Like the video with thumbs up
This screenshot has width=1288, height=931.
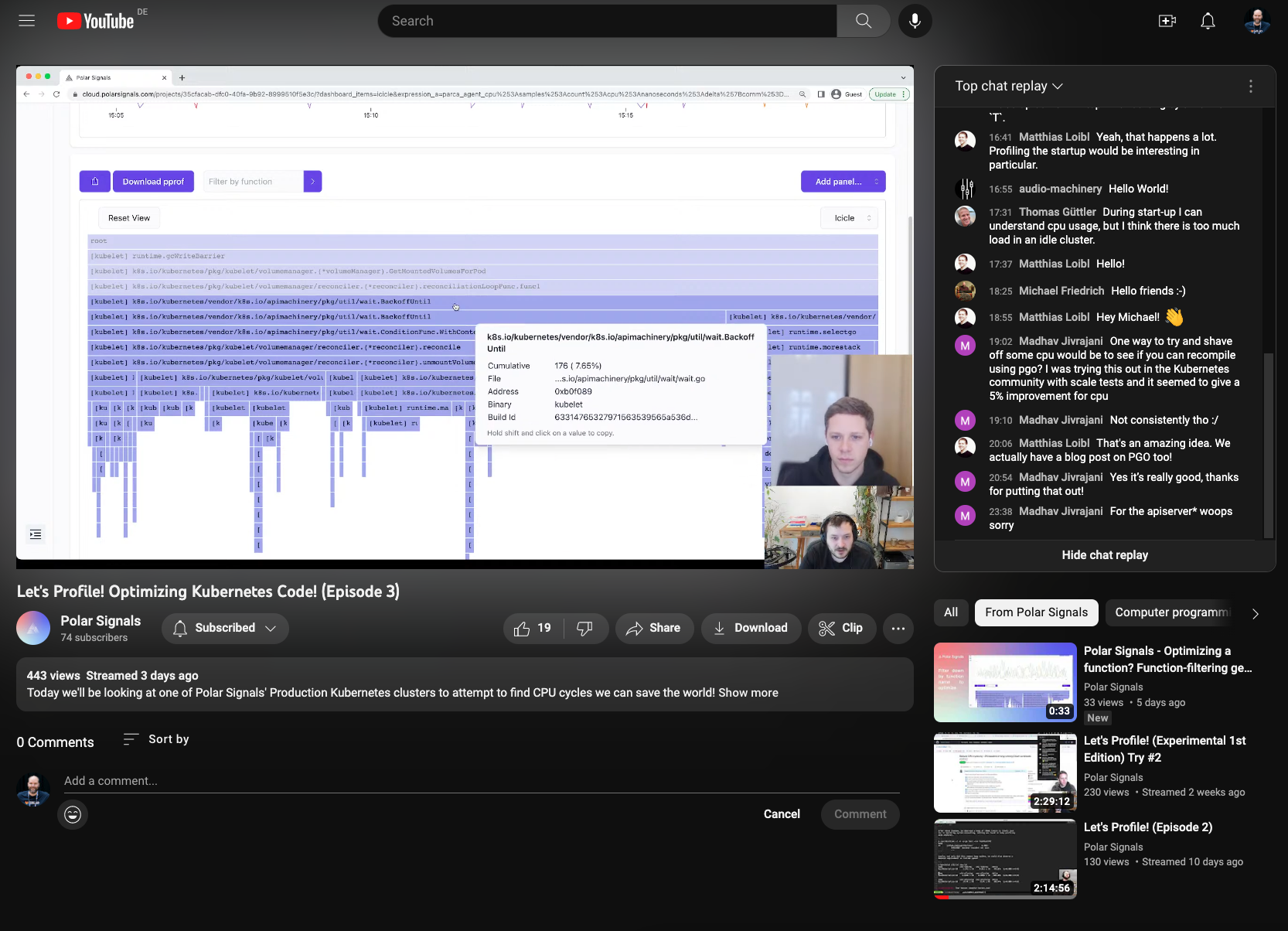tap(533, 629)
